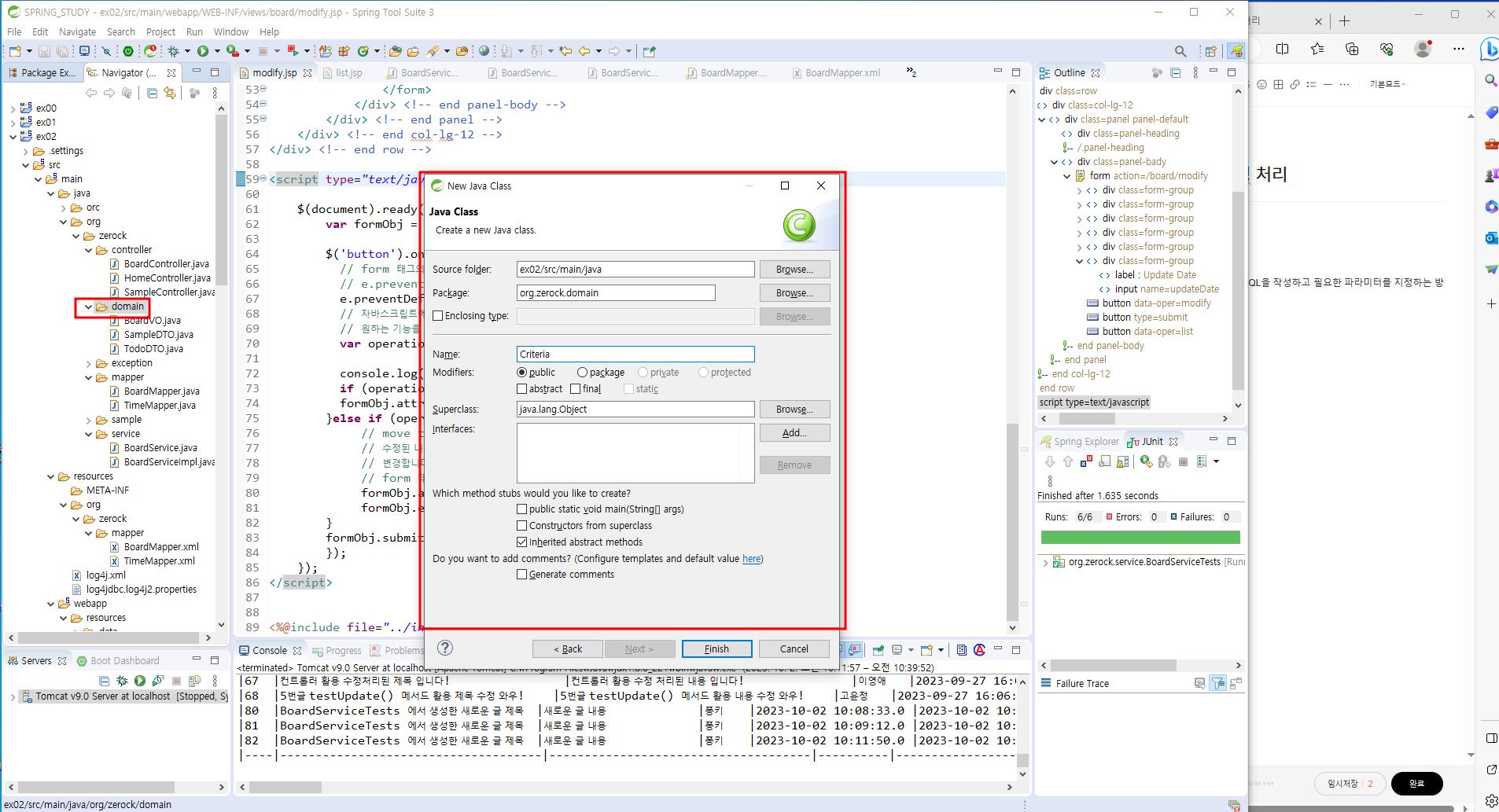The width and height of the screenshot is (1499, 812).
Task: Enable Generate comments checkbox
Action: (521, 574)
